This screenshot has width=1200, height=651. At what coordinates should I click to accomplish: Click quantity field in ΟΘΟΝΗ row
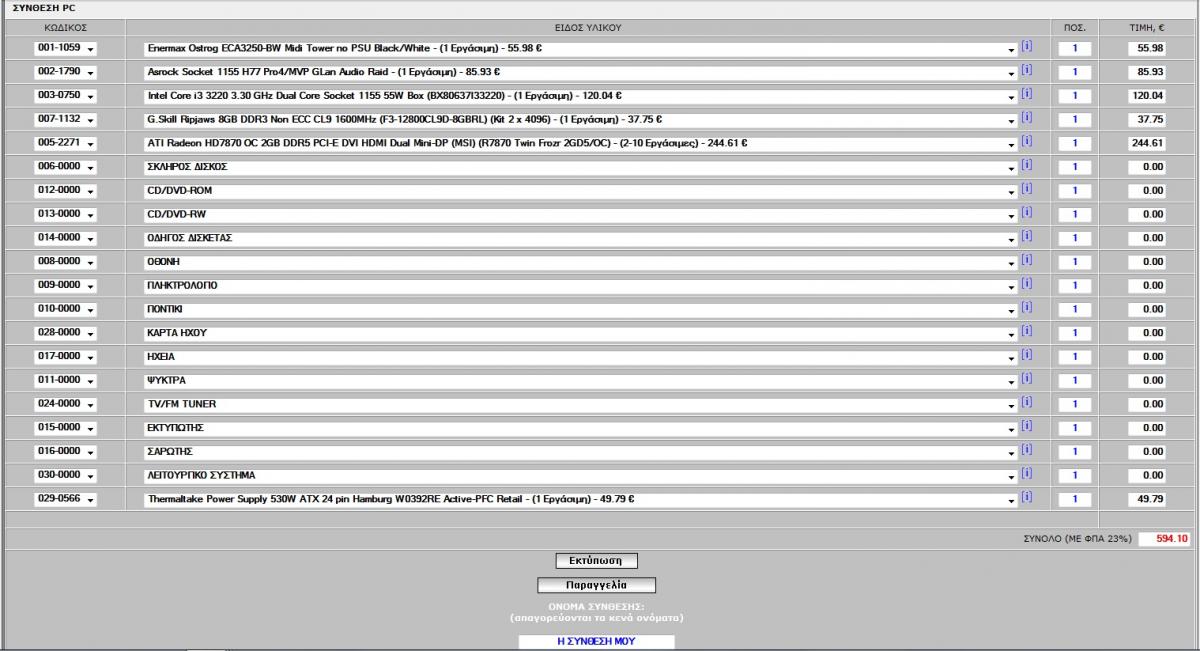pos(1075,262)
